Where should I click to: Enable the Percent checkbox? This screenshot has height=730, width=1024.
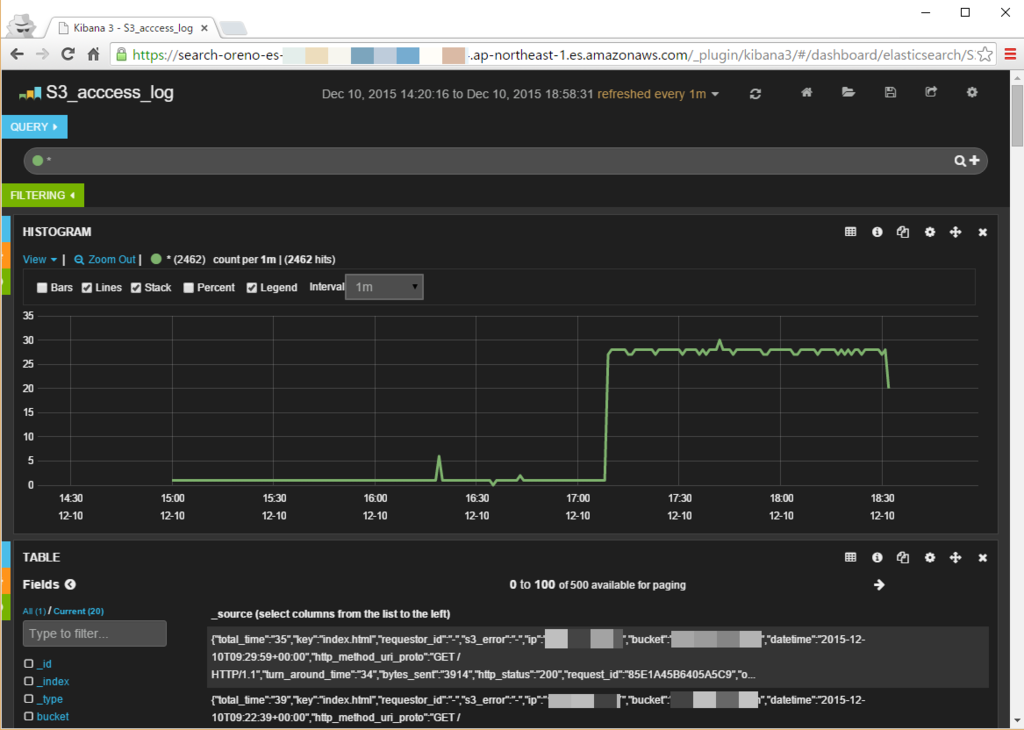pyautogui.click(x=189, y=288)
